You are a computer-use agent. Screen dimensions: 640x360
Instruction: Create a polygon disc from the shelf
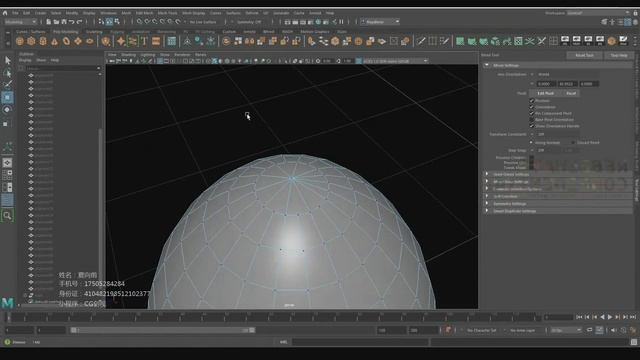[90, 41]
